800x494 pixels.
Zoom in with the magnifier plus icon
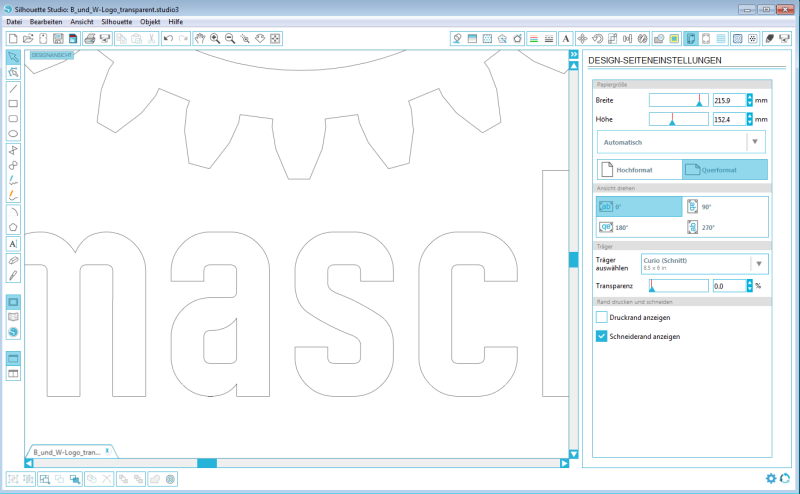click(x=215, y=39)
